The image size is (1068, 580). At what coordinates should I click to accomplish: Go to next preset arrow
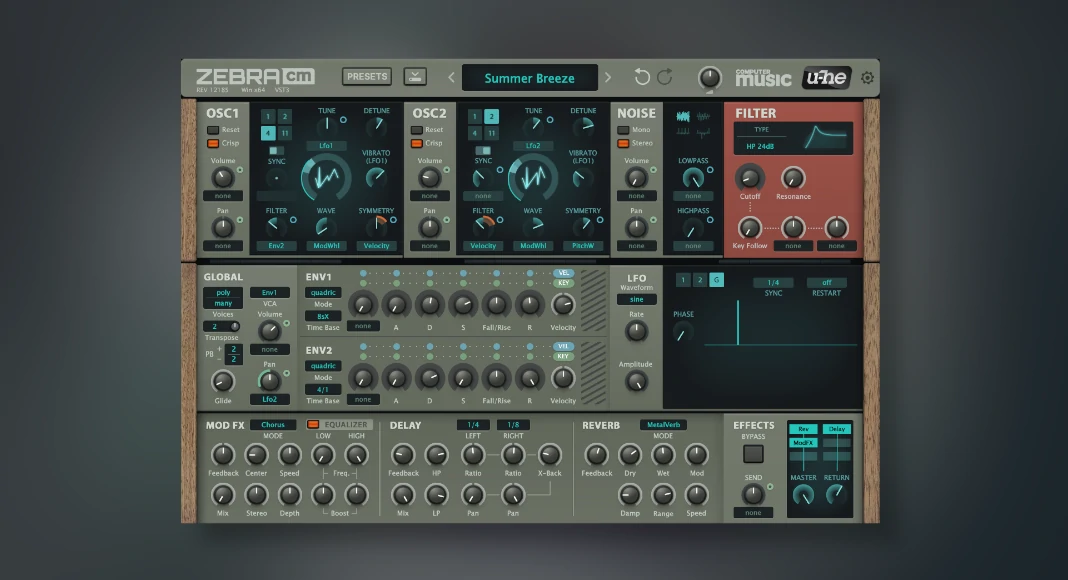[x=608, y=78]
